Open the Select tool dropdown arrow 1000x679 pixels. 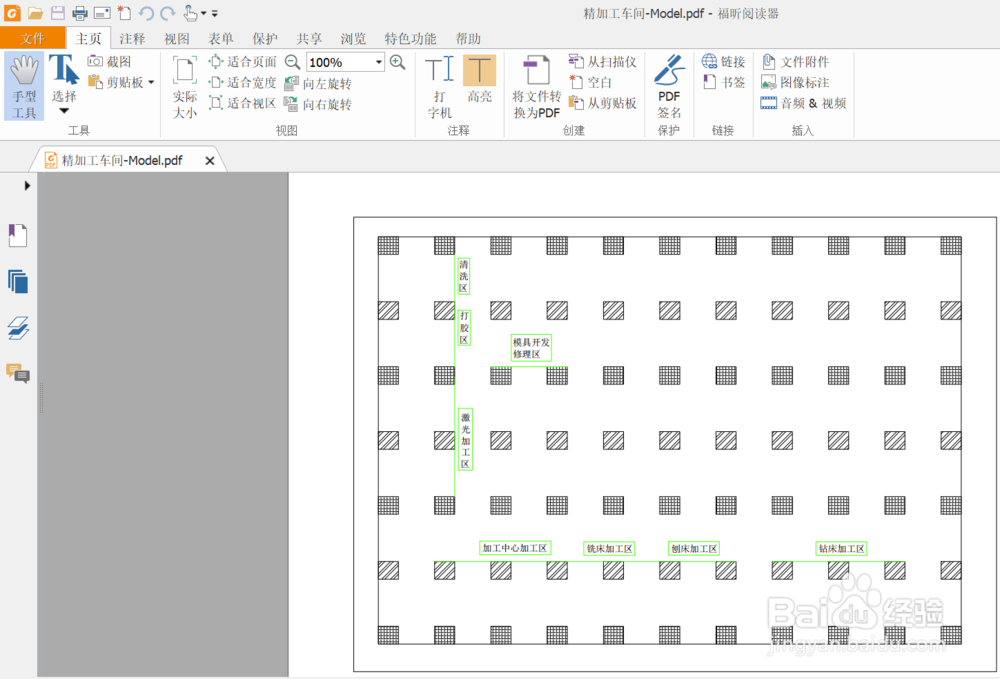pyautogui.click(x=64, y=111)
